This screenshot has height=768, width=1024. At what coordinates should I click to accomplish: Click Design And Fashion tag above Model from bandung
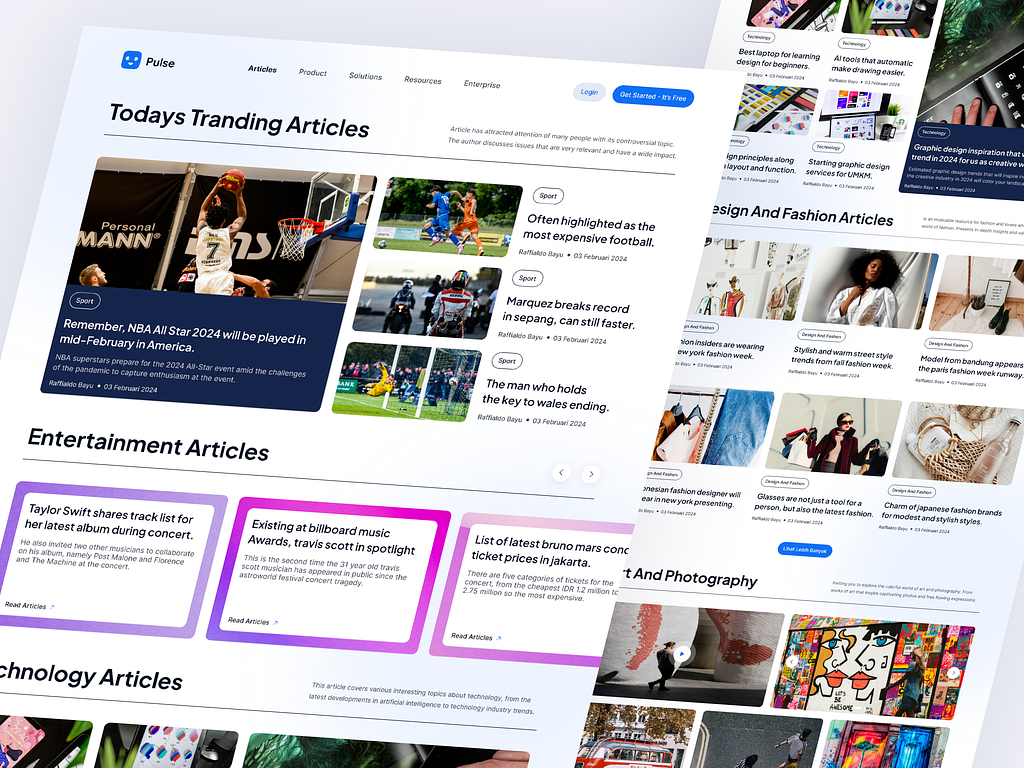pyautogui.click(x=948, y=344)
